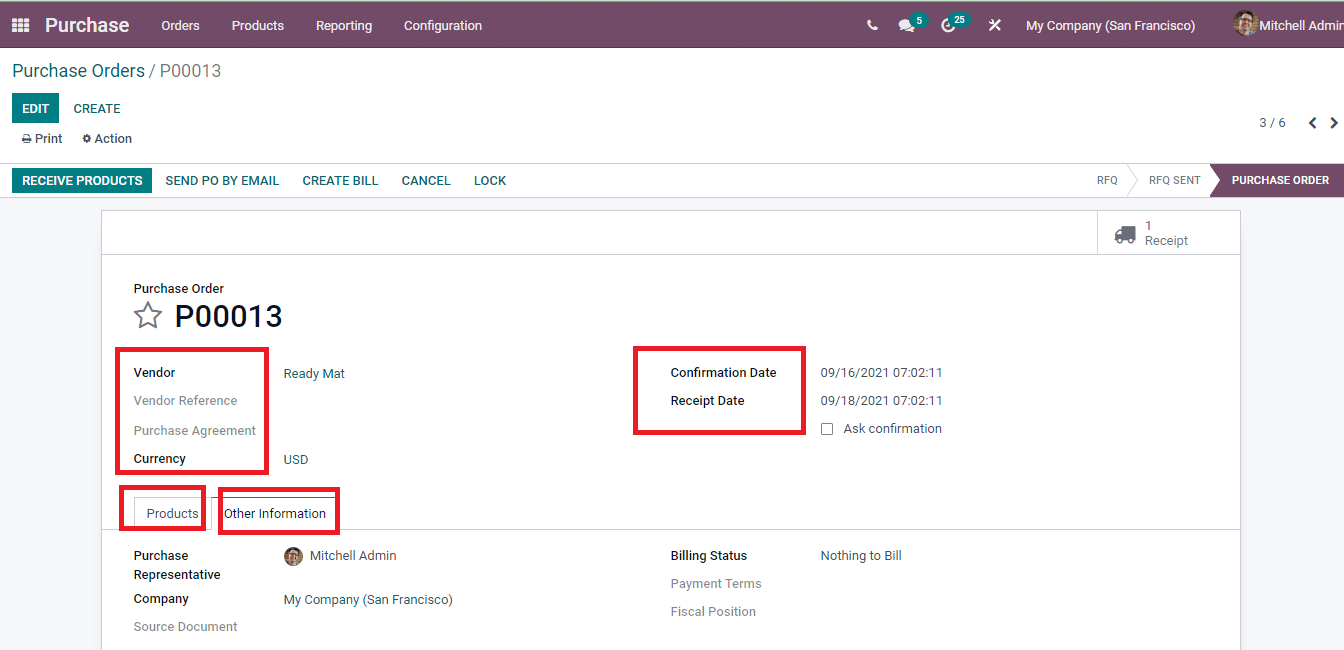The image size is (1344, 650).
Task: Open the conversations chat icon
Action: (x=907, y=26)
